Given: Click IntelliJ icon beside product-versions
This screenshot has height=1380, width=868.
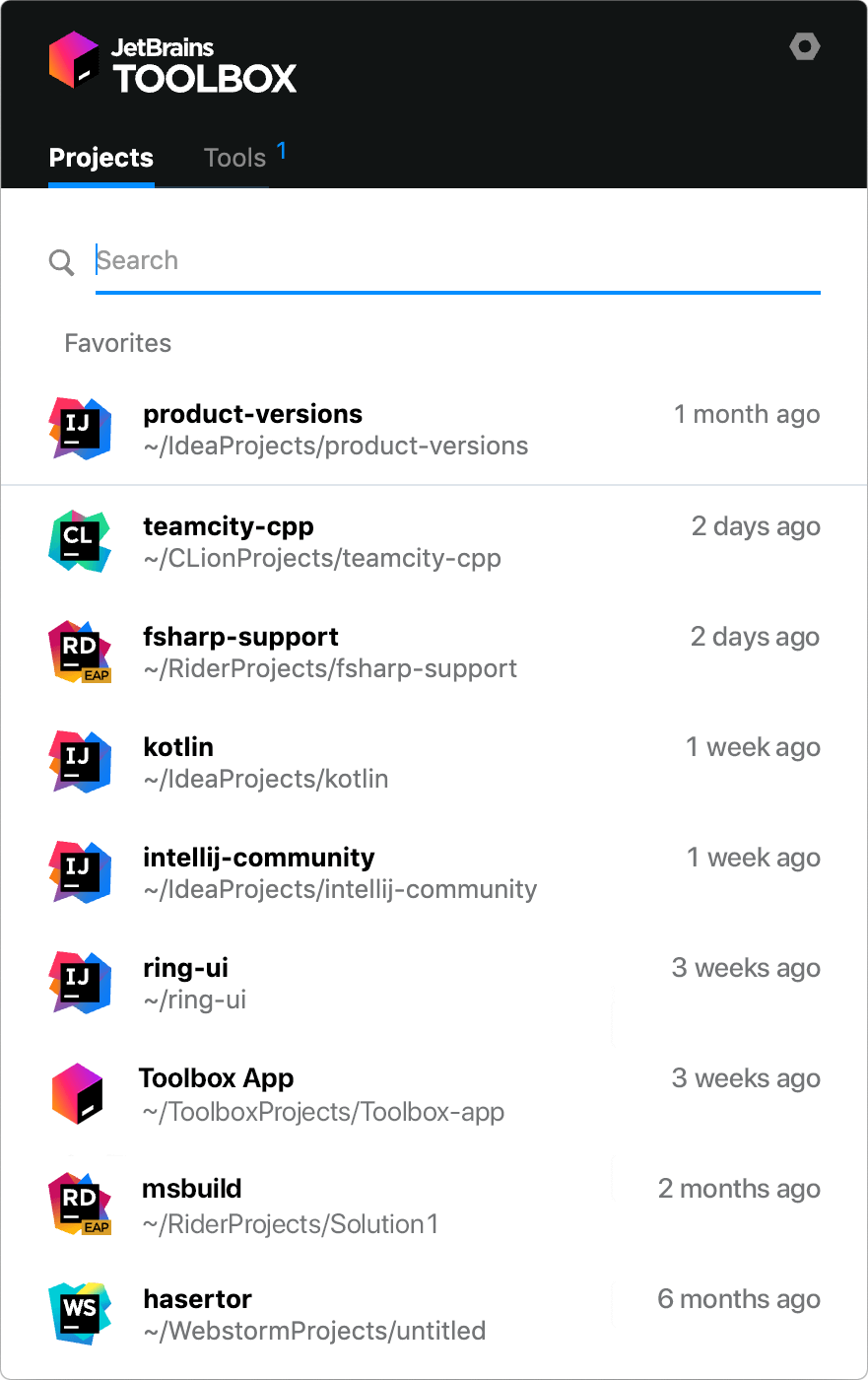Looking at the screenshot, I should pyautogui.click(x=80, y=429).
